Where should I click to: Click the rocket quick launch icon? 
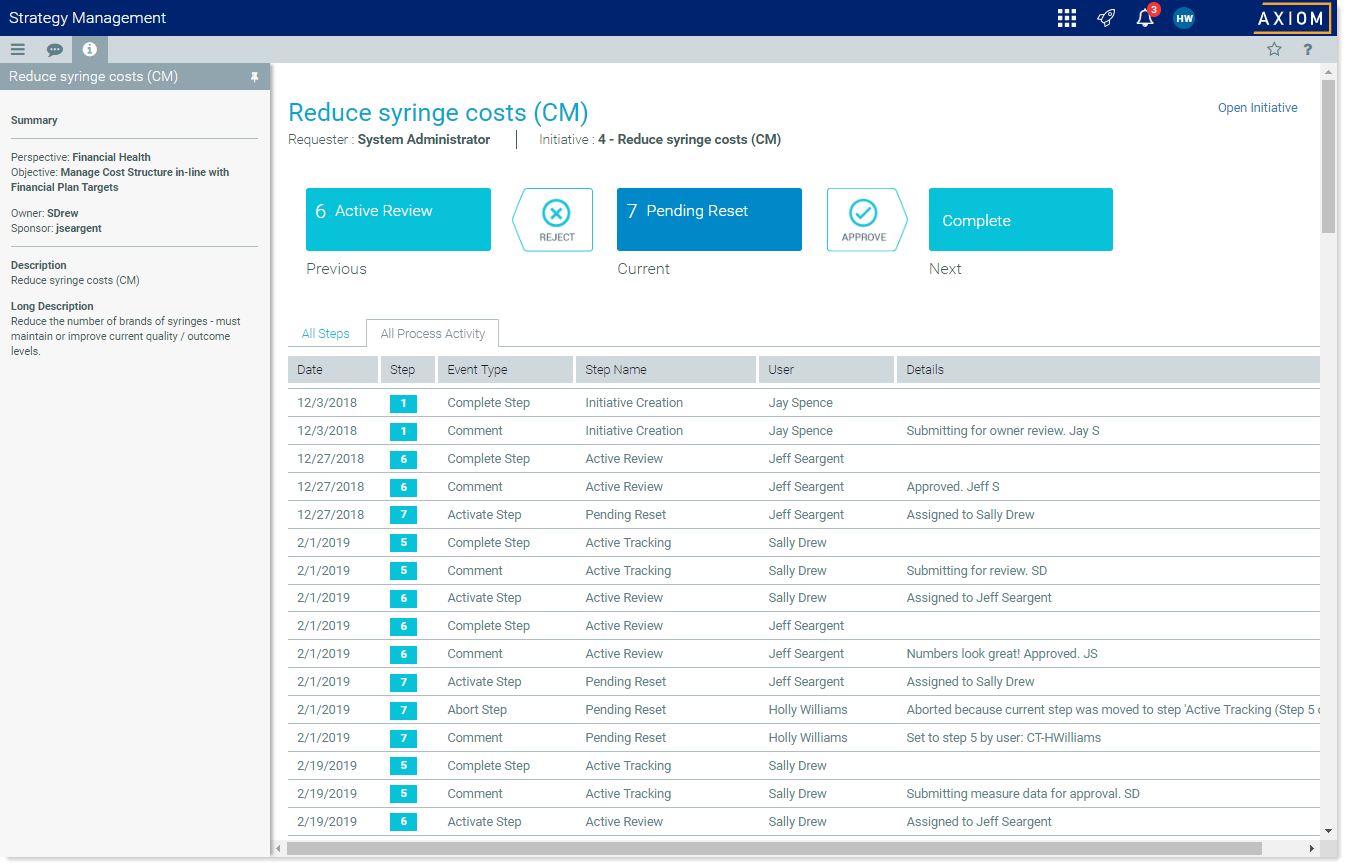(x=1106, y=18)
